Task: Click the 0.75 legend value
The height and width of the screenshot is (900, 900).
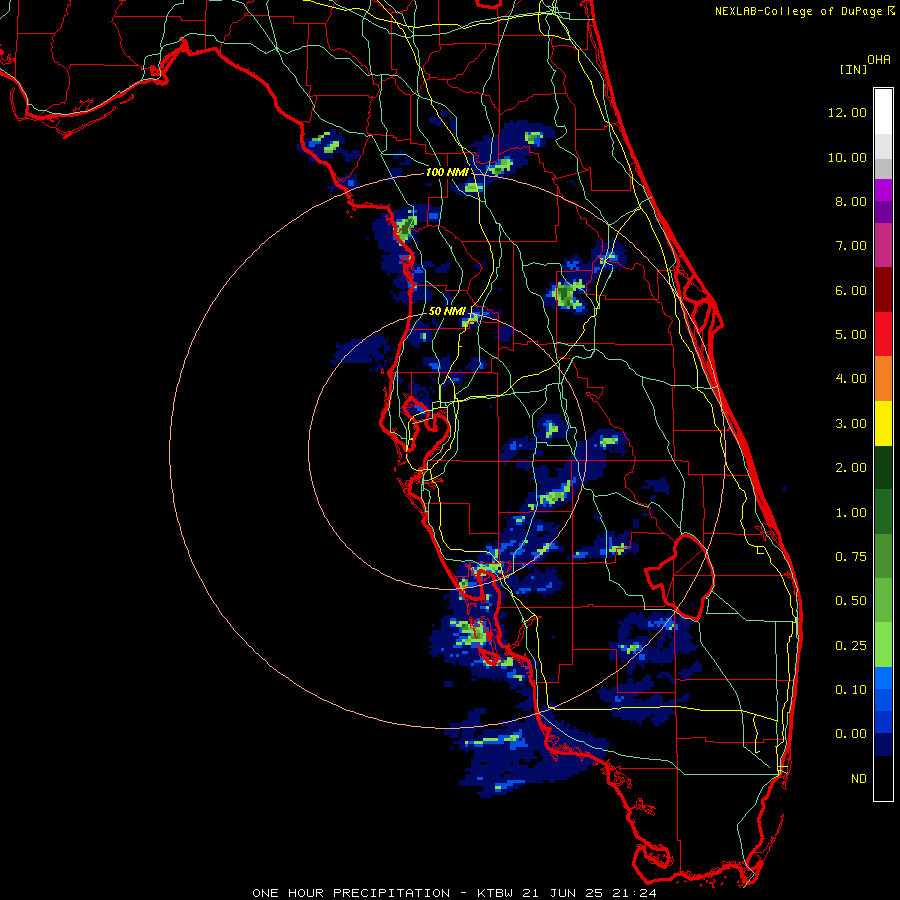Action: pos(851,557)
